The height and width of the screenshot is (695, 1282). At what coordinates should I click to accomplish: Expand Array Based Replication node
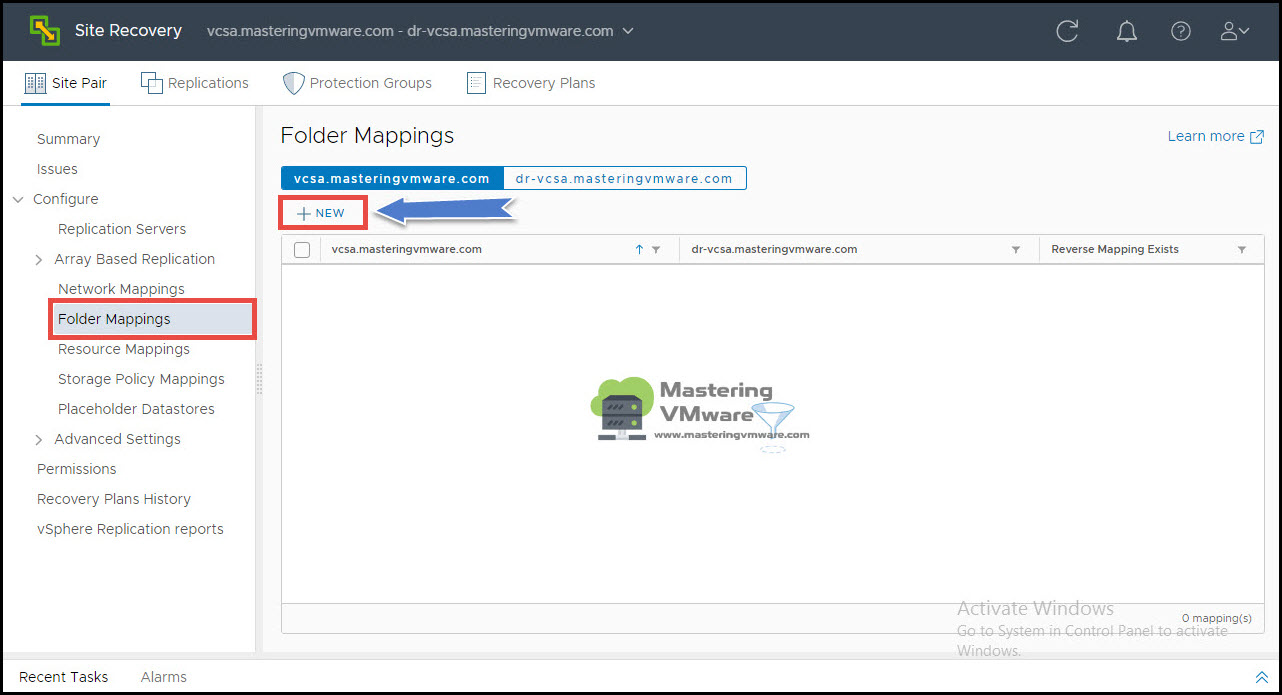[x=39, y=260]
